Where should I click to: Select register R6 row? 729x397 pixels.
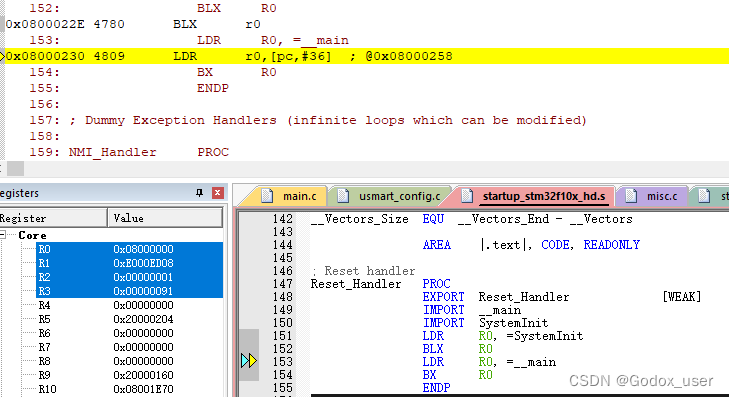point(130,333)
